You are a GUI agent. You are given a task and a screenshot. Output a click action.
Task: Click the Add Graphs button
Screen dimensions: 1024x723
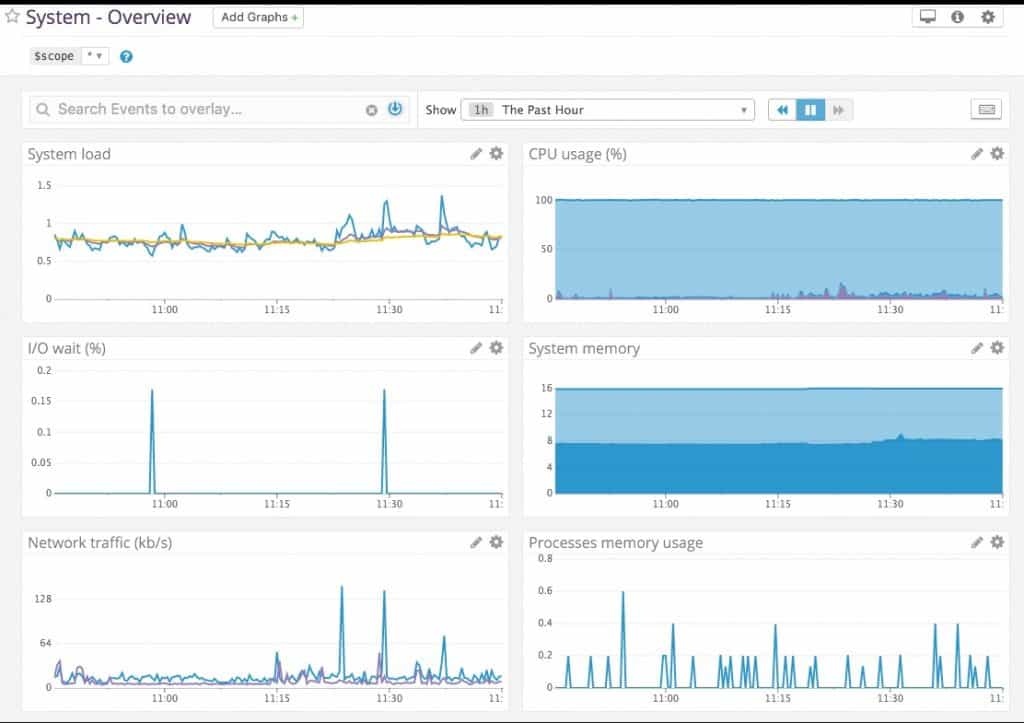coord(258,17)
